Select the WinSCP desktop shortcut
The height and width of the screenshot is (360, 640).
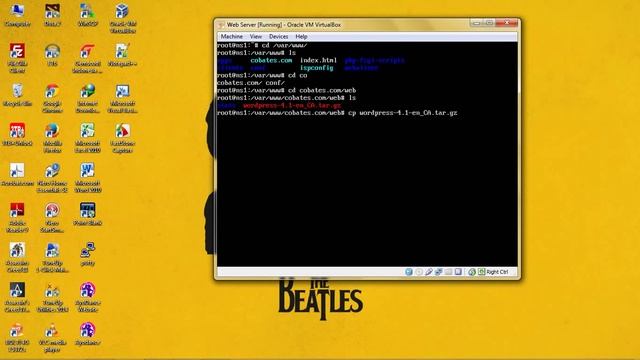point(87,15)
